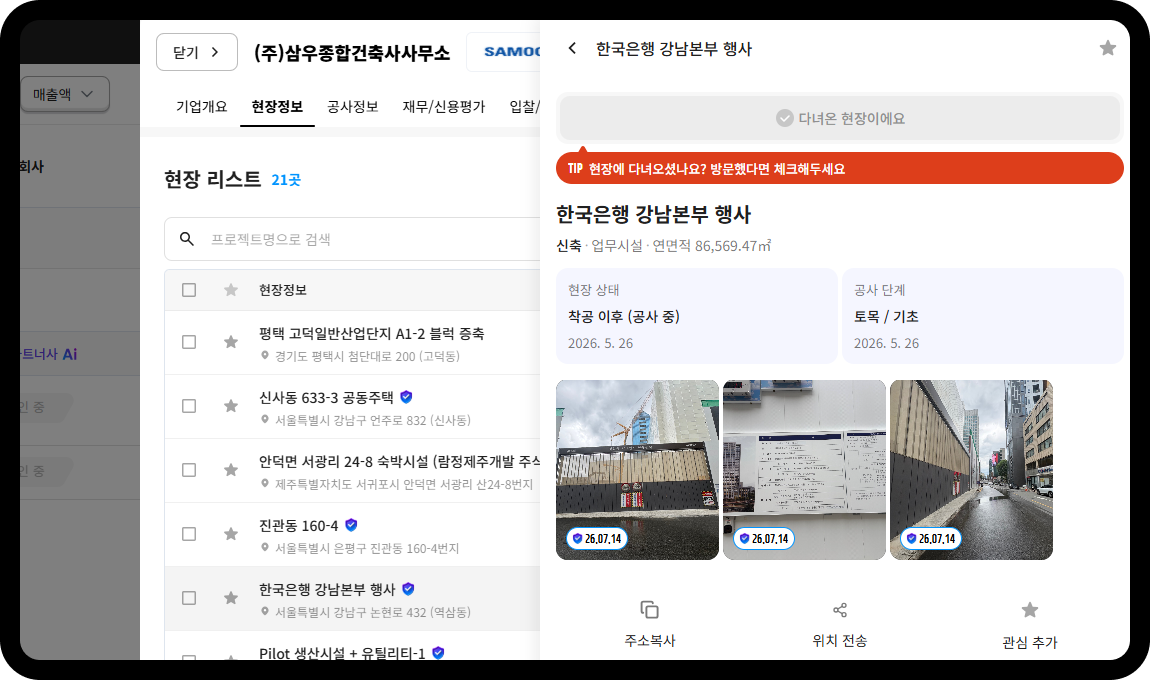1150x680 pixels.
Task: Star the 안덕면 서광리 24-8 row
Action: (x=231, y=469)
